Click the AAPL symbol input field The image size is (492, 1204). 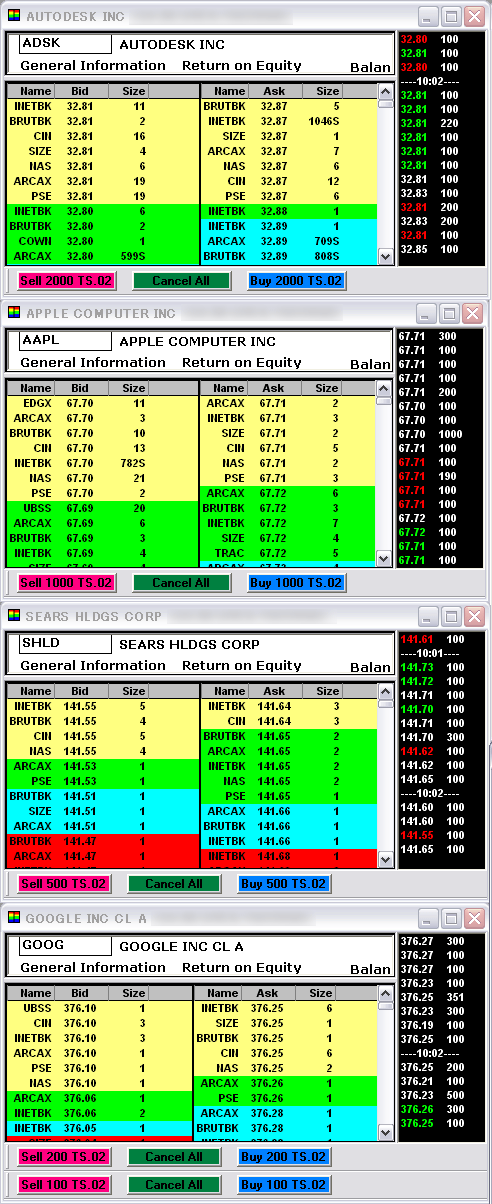click(x=65, y=341)
